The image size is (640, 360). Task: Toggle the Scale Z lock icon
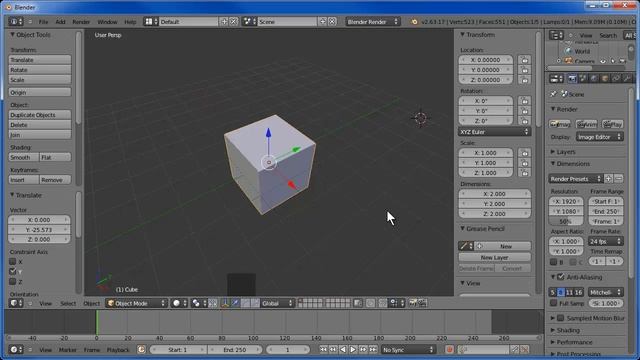coord(524,173)
